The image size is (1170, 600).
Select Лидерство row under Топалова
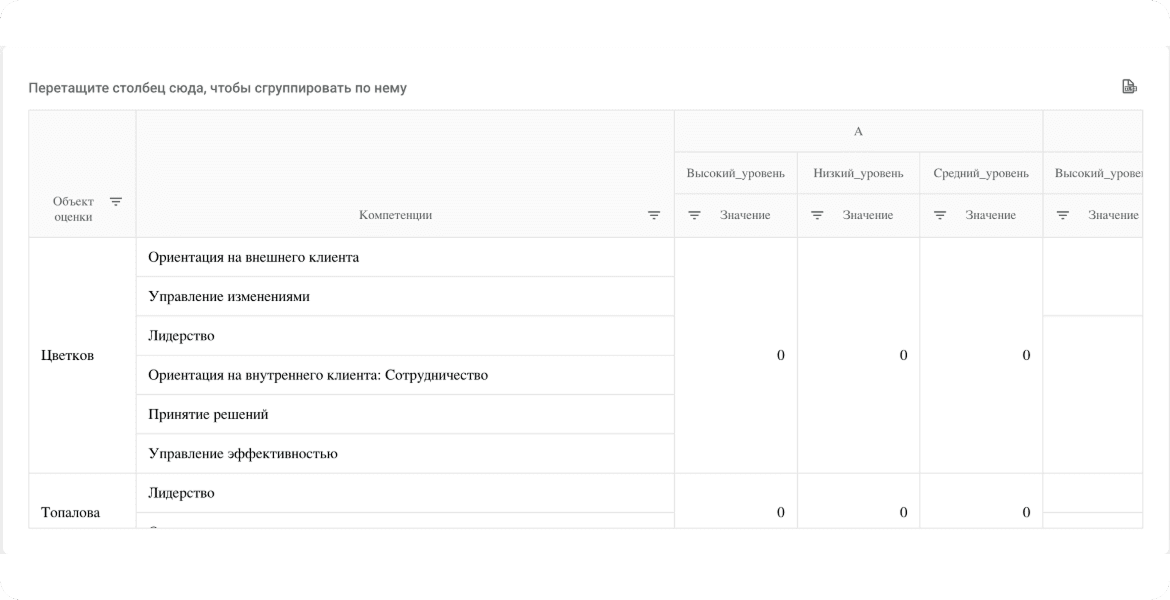pyautogui.click(x=405, y=493)
